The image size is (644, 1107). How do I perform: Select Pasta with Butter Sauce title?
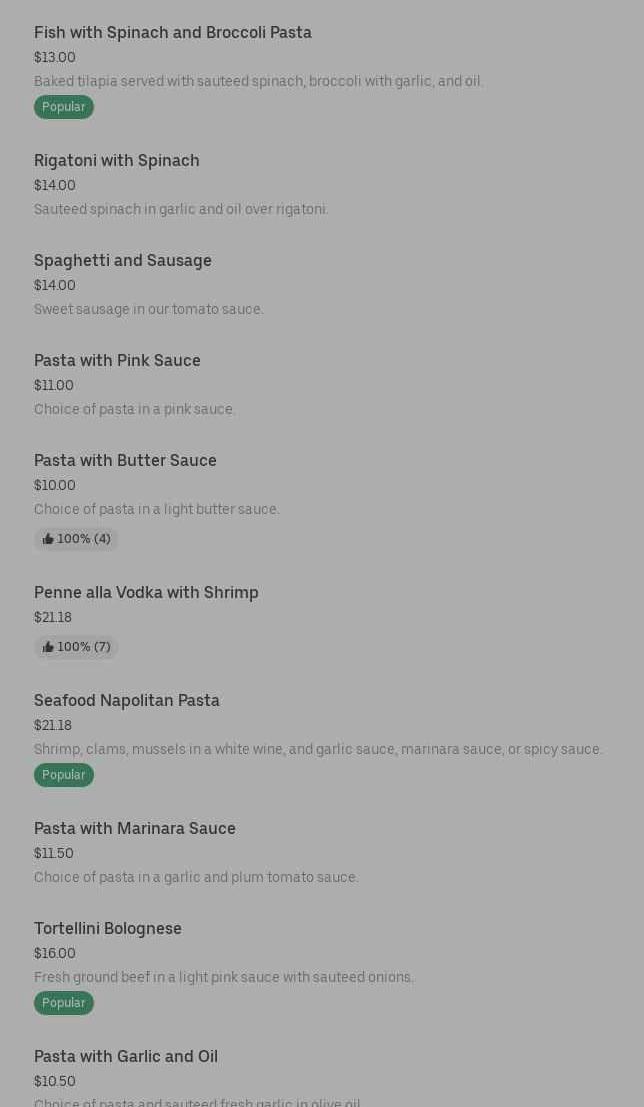point(125,460)
